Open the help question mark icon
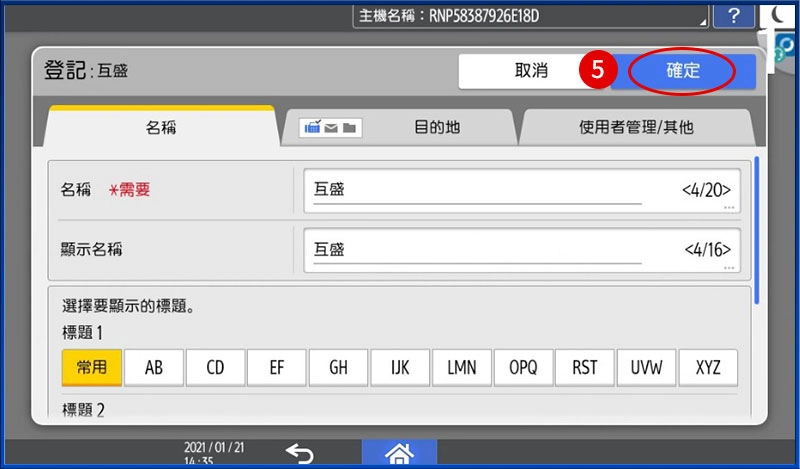This screenshot has width=800, height=469. point(733,16)
